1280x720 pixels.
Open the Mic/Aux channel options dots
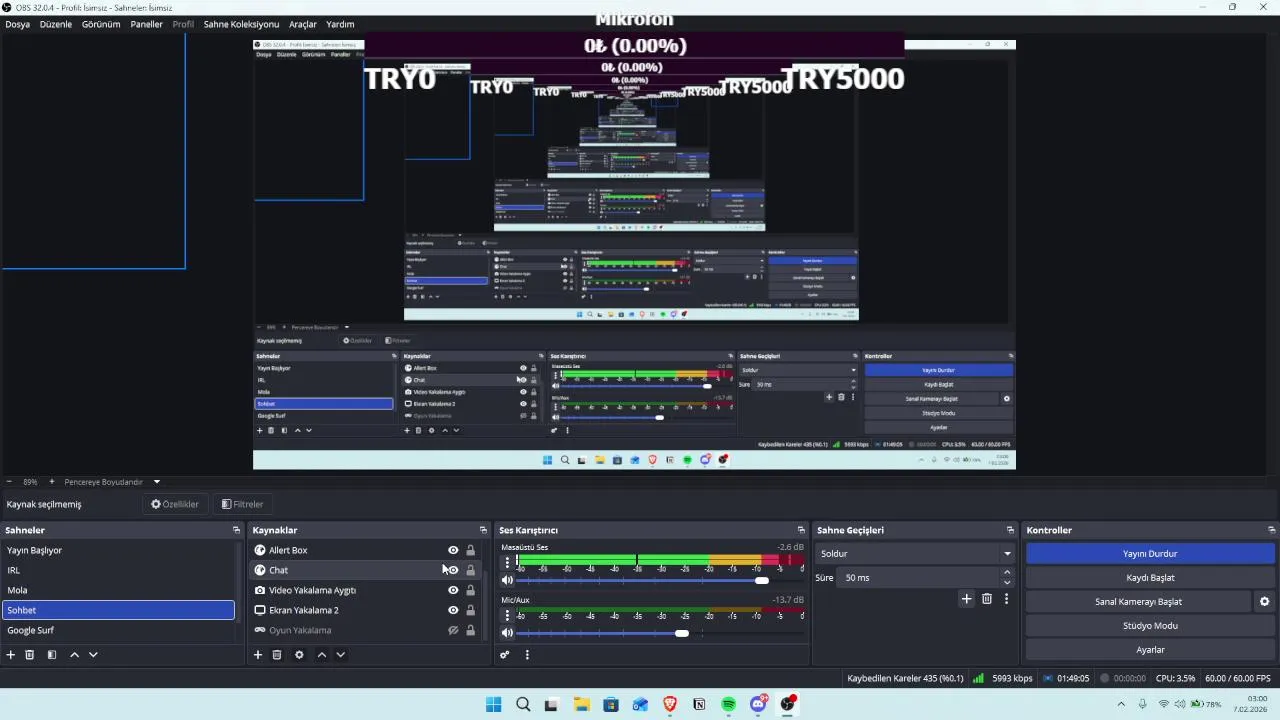tap(507, 615)
